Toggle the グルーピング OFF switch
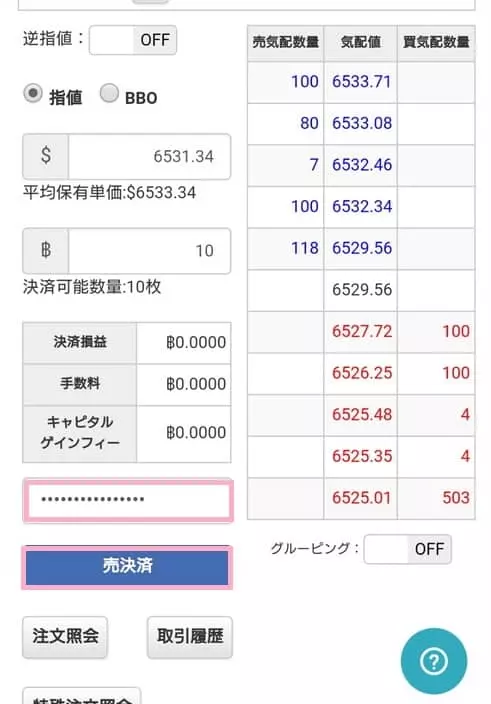 (408, 549)
